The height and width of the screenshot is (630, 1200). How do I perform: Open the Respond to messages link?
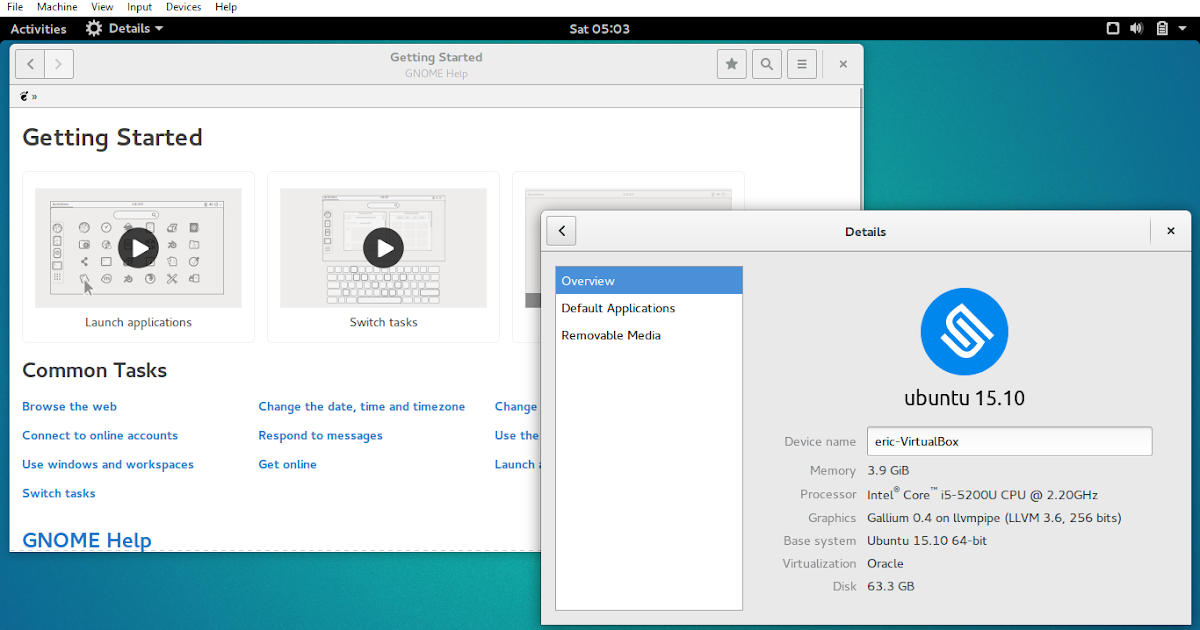click(x=320, y=435)
